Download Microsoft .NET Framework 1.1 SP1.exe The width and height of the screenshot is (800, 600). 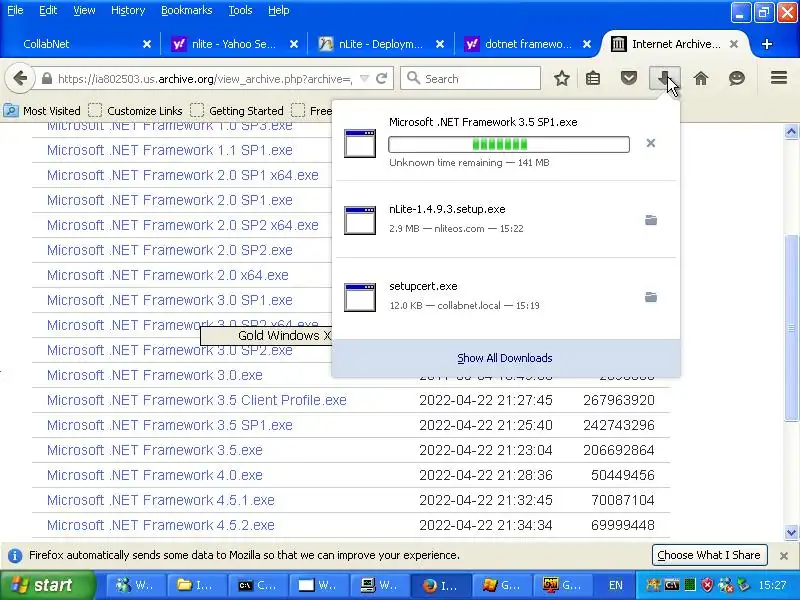[x=170, y=150]
